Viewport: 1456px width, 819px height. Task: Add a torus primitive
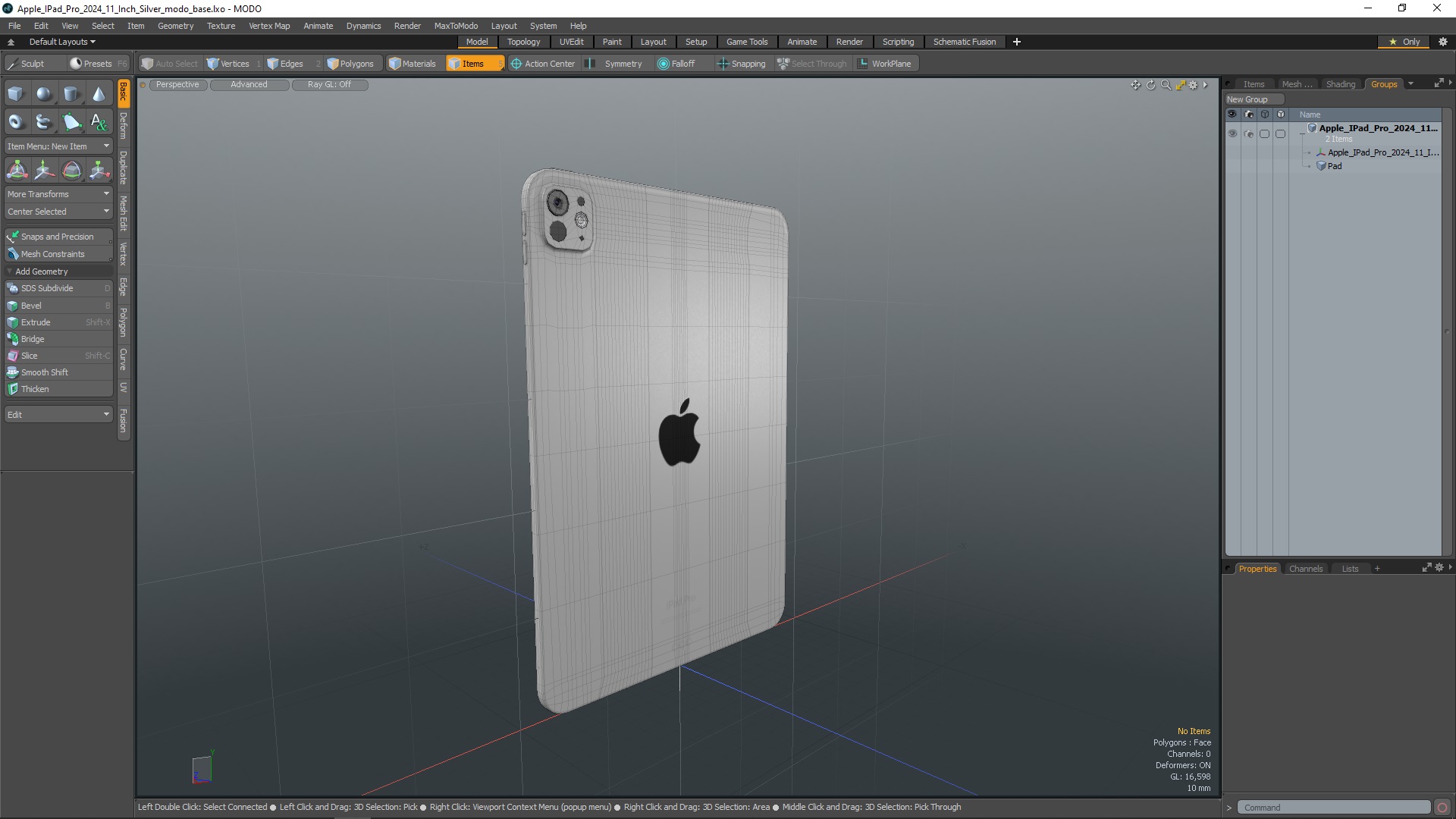(x=16, y=121)
